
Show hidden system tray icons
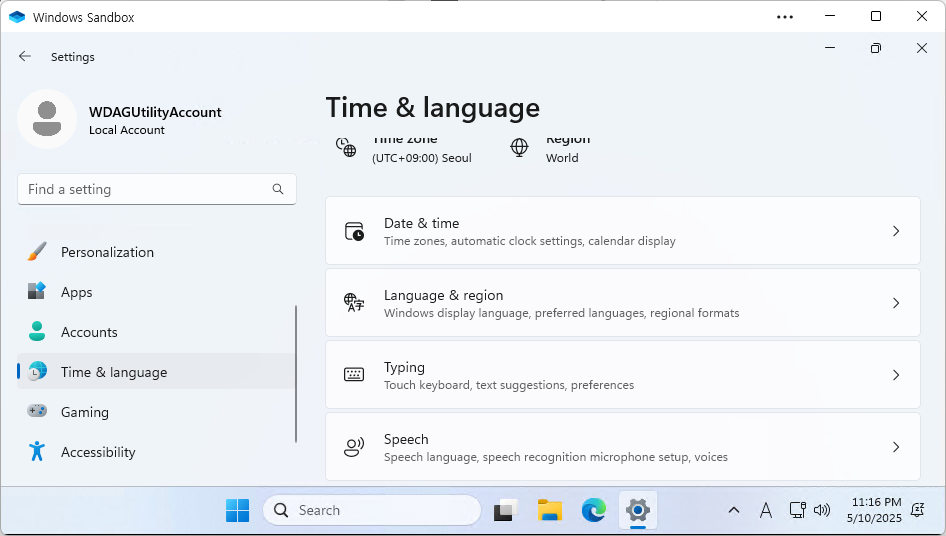734,511
